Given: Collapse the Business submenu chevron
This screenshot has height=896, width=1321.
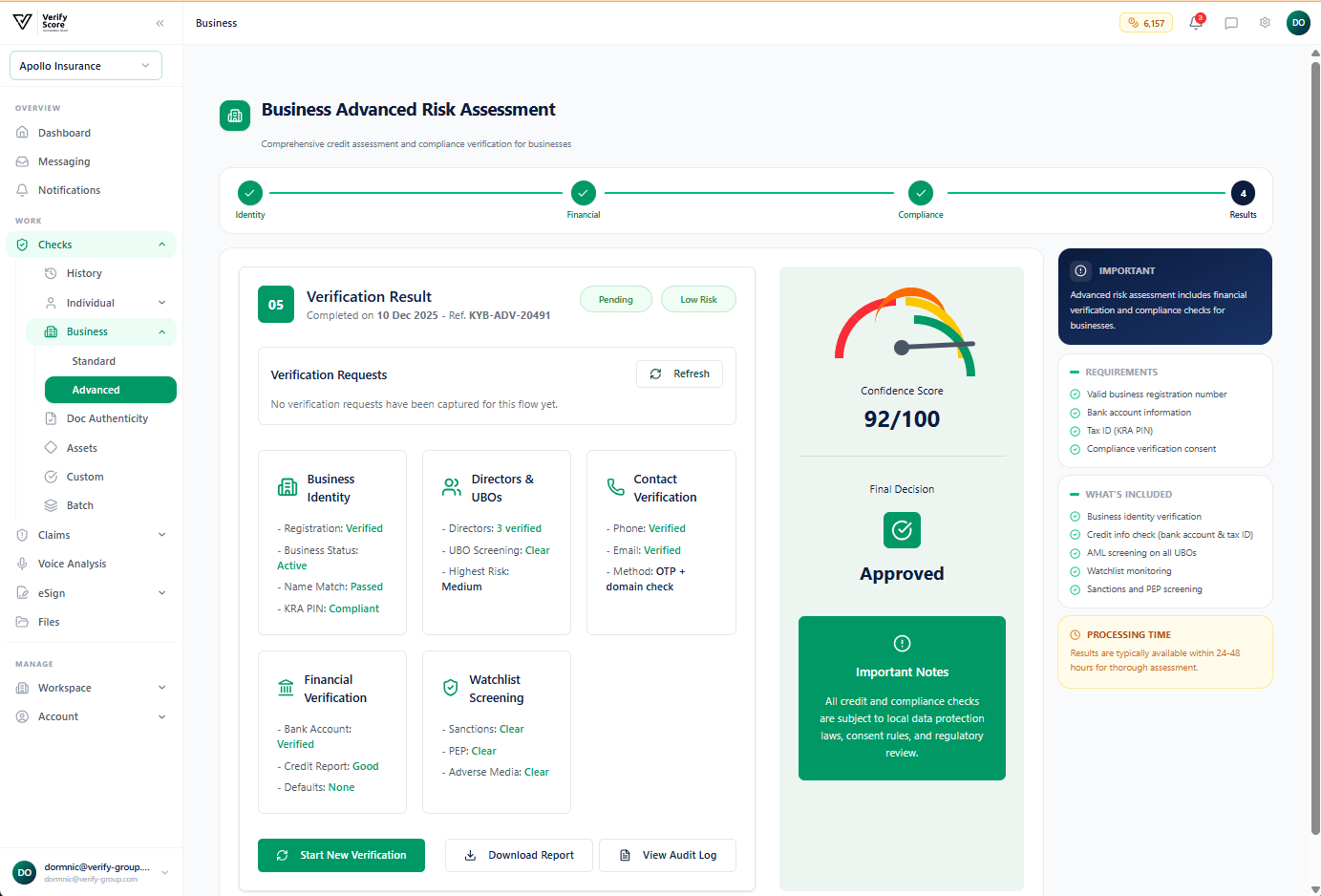Looking at the screenshot, I should pyautogui.click(x=161, y=331).
